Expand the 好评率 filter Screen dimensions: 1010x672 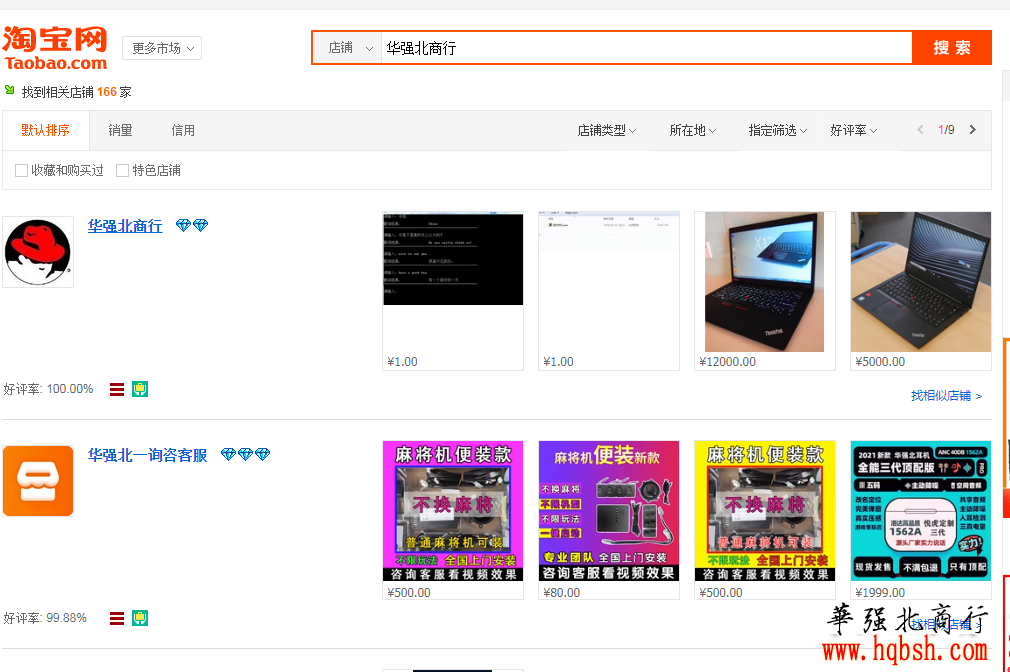tap(853, 131)
